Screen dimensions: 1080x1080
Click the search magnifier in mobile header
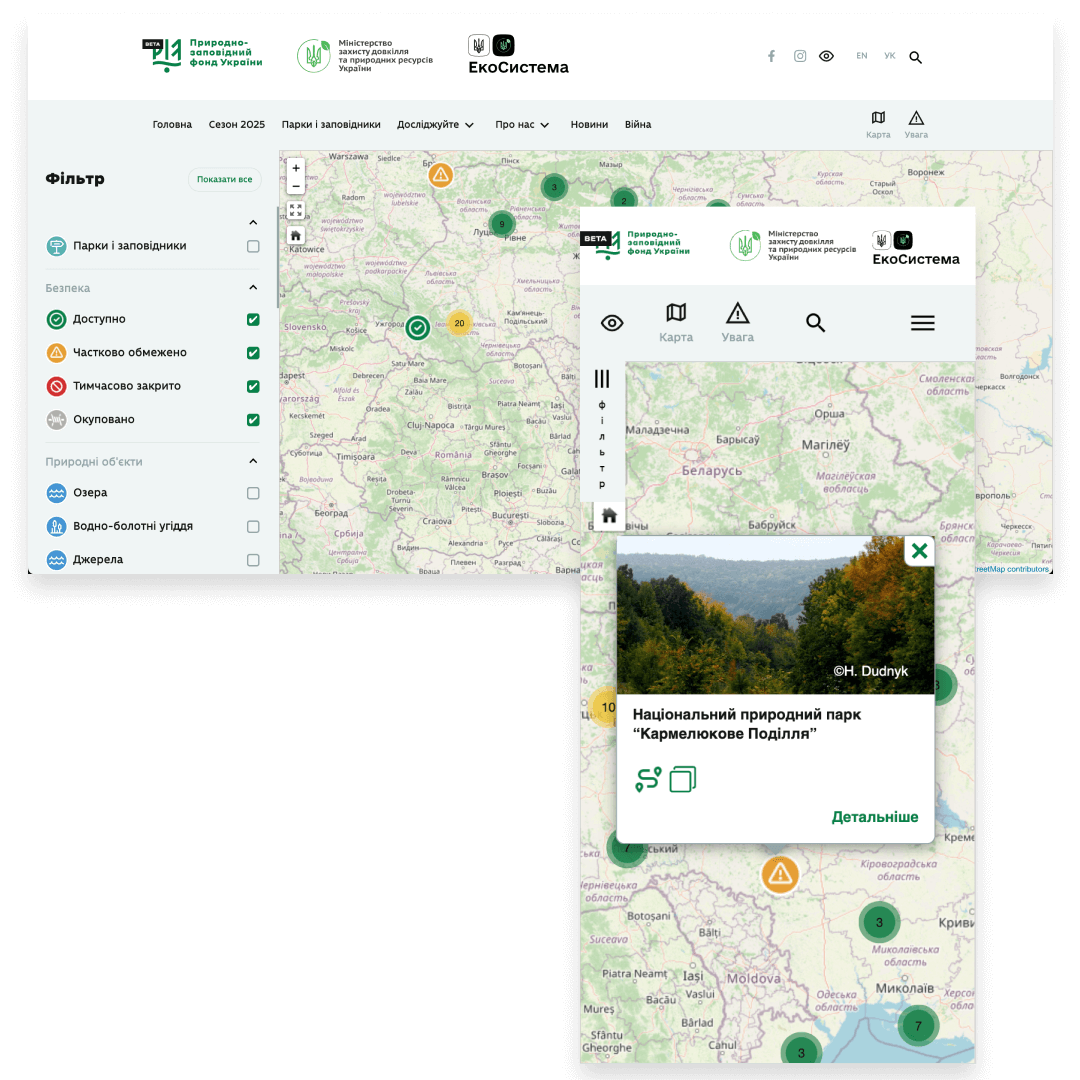(x=815, y=323)
